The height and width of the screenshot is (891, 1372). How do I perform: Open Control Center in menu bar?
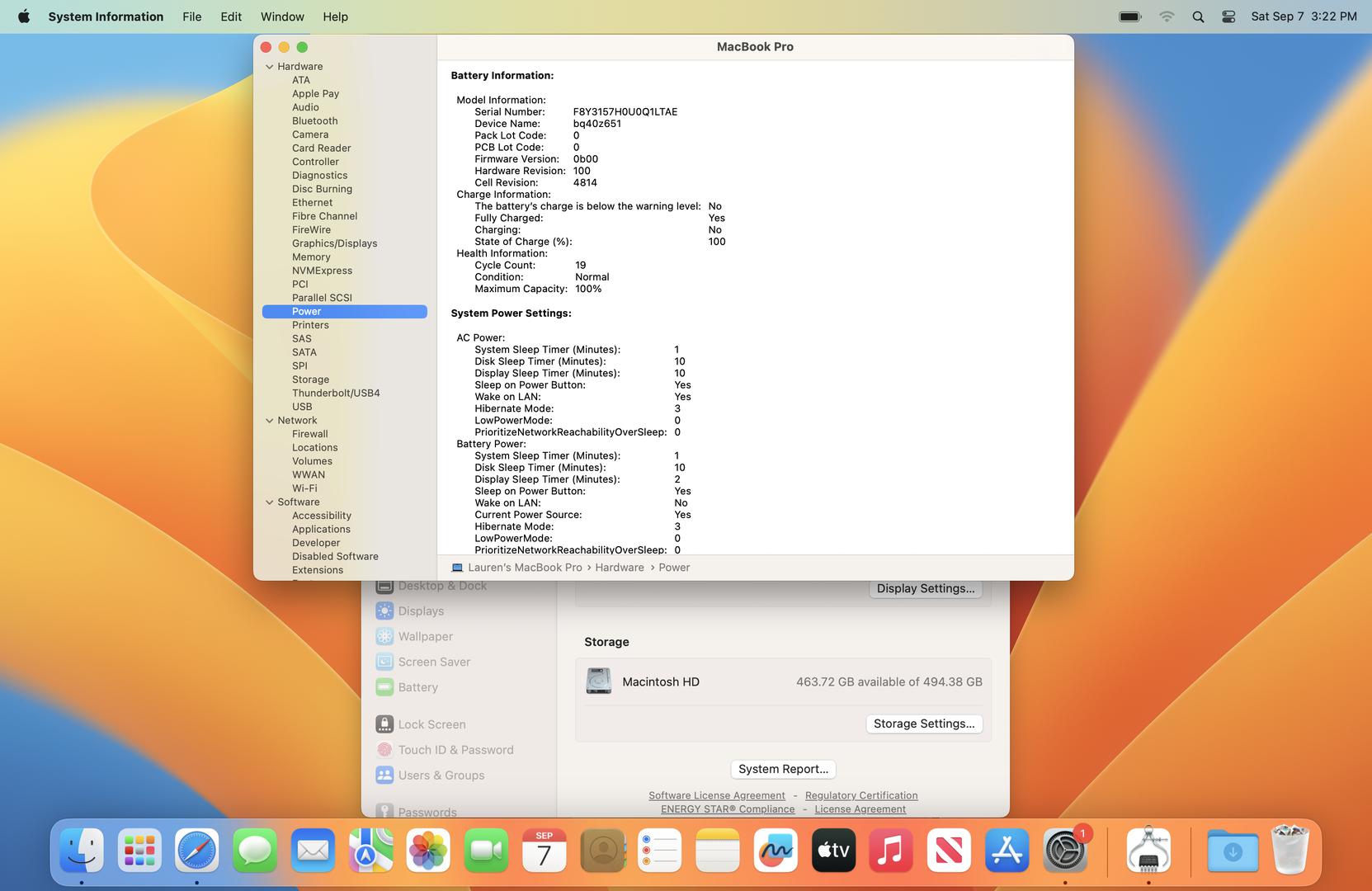click(1228, 16)
